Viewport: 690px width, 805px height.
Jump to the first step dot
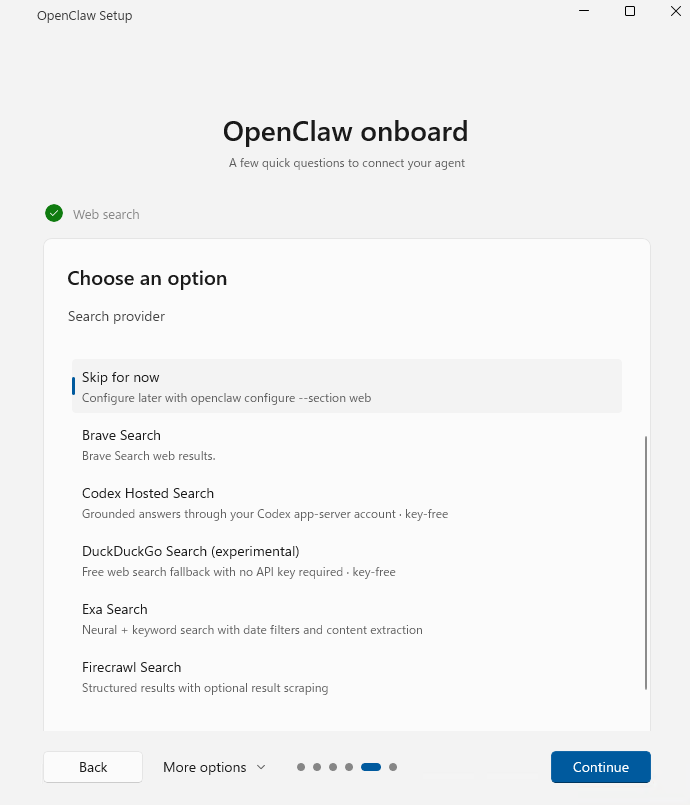pos(301,767)
